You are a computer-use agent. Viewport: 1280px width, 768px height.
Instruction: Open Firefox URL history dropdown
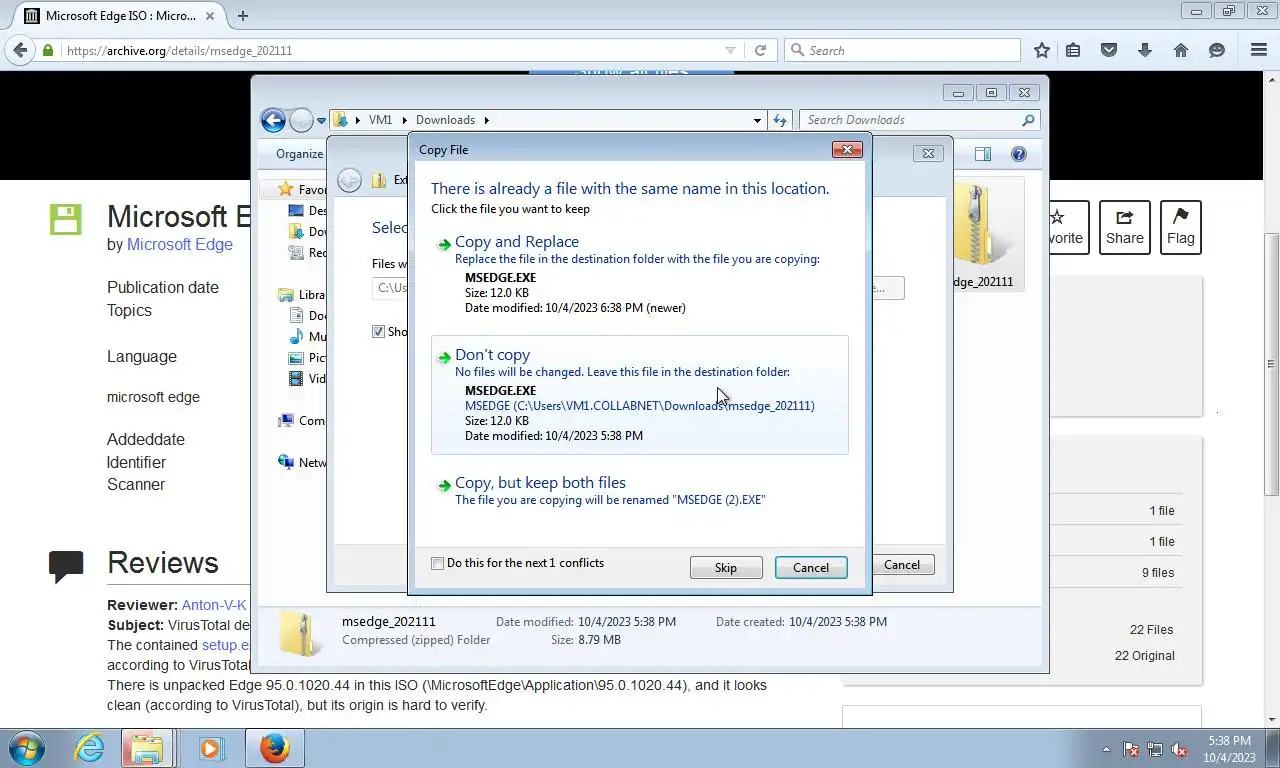pyautogui.click(x=730, y=50)
